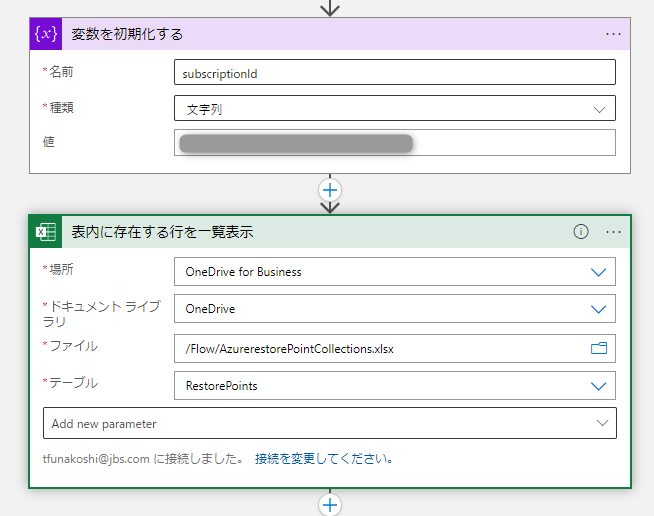
Task: Click the 接続を変更してください link
Action: (x=324, y=459)
